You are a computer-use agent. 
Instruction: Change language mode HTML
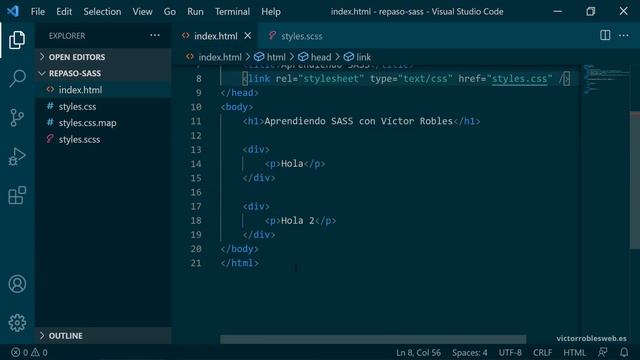(574, 352)
